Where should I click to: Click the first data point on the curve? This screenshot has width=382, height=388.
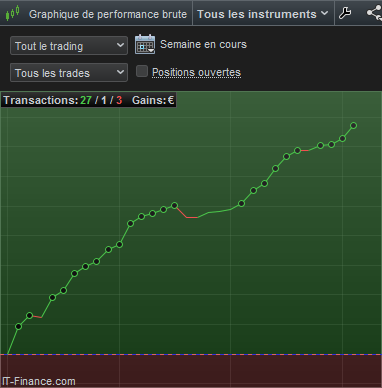coord(19,326)
